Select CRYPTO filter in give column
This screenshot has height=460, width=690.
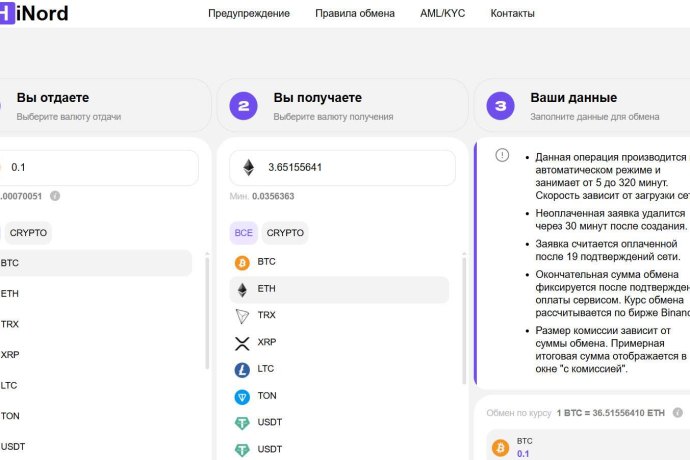tap(28, 233)
